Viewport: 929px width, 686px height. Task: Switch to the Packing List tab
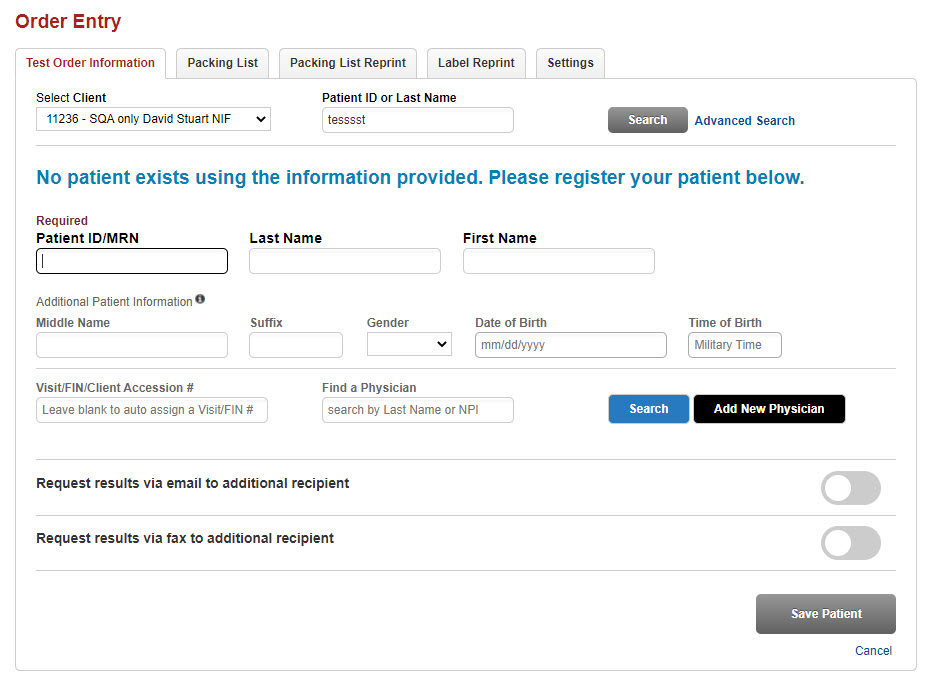point(222,63)
